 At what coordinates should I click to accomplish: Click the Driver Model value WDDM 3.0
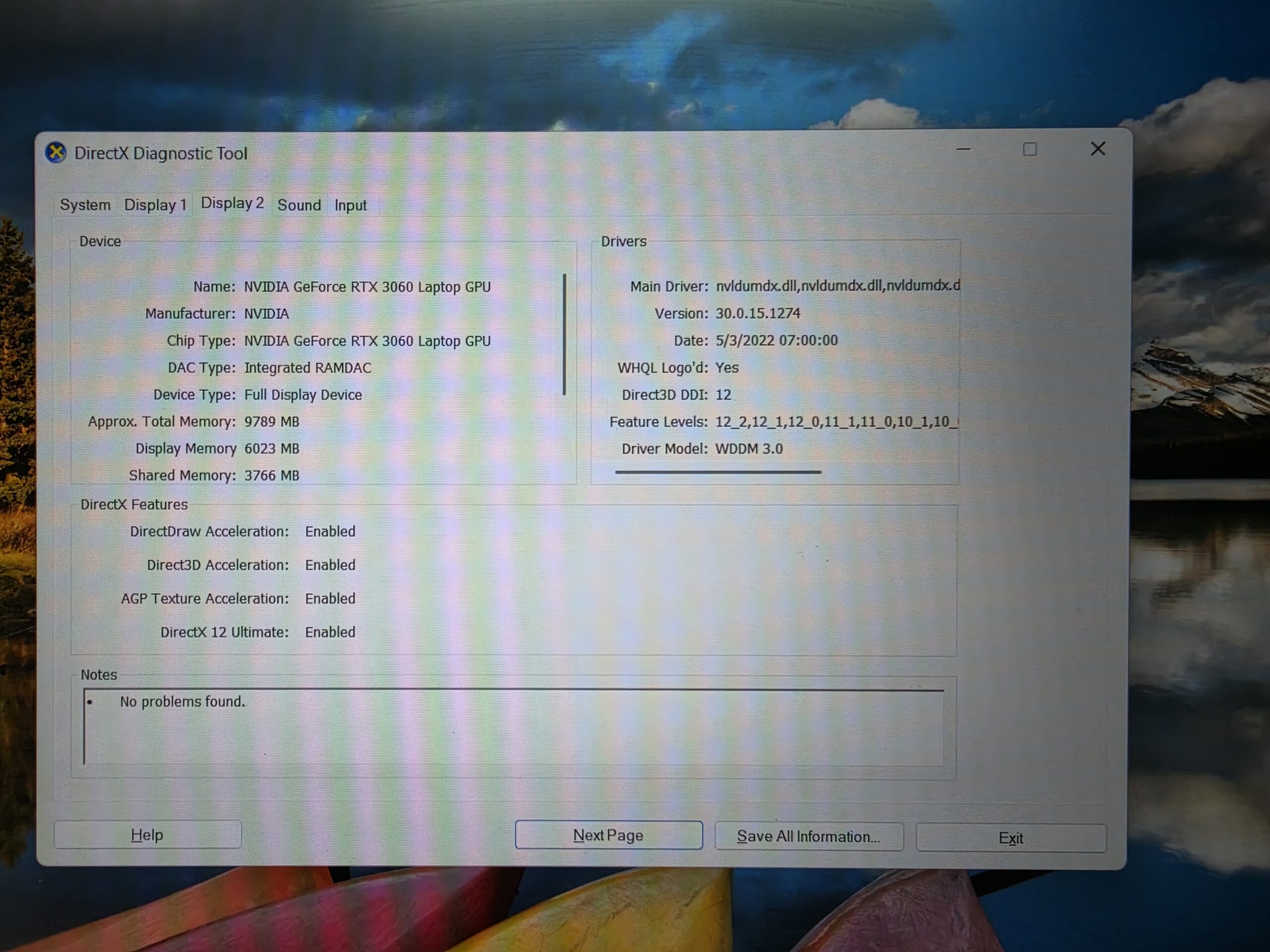[749, 449]
